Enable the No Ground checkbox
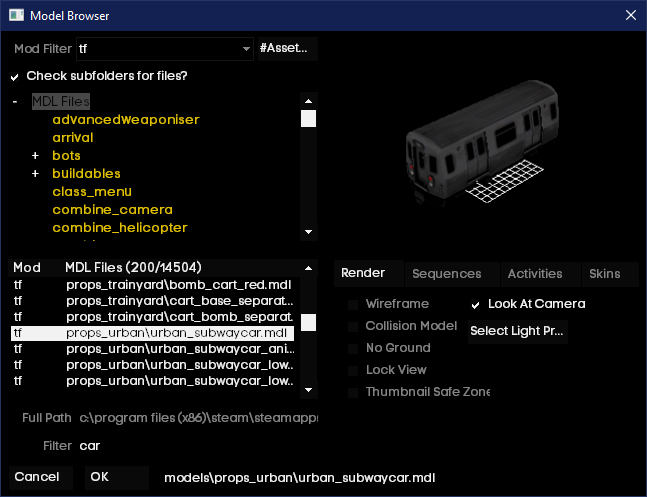 353,349
